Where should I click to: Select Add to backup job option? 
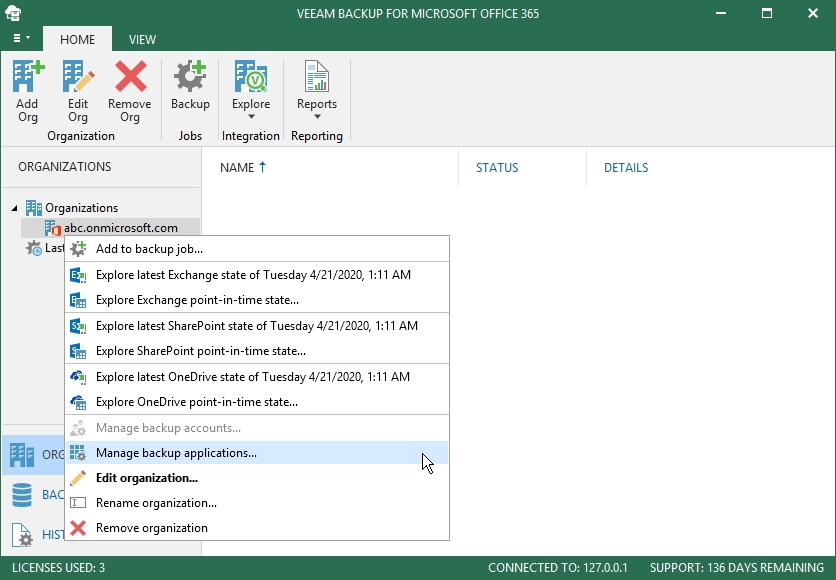click(x=149, y=249)
